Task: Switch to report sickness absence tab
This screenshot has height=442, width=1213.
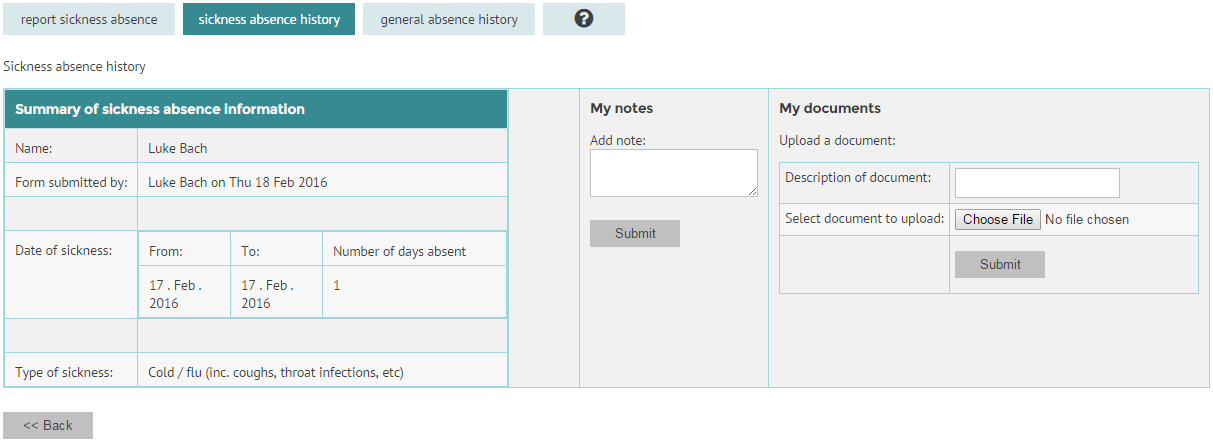Action: pyautogui.click(x=89, y=19)
